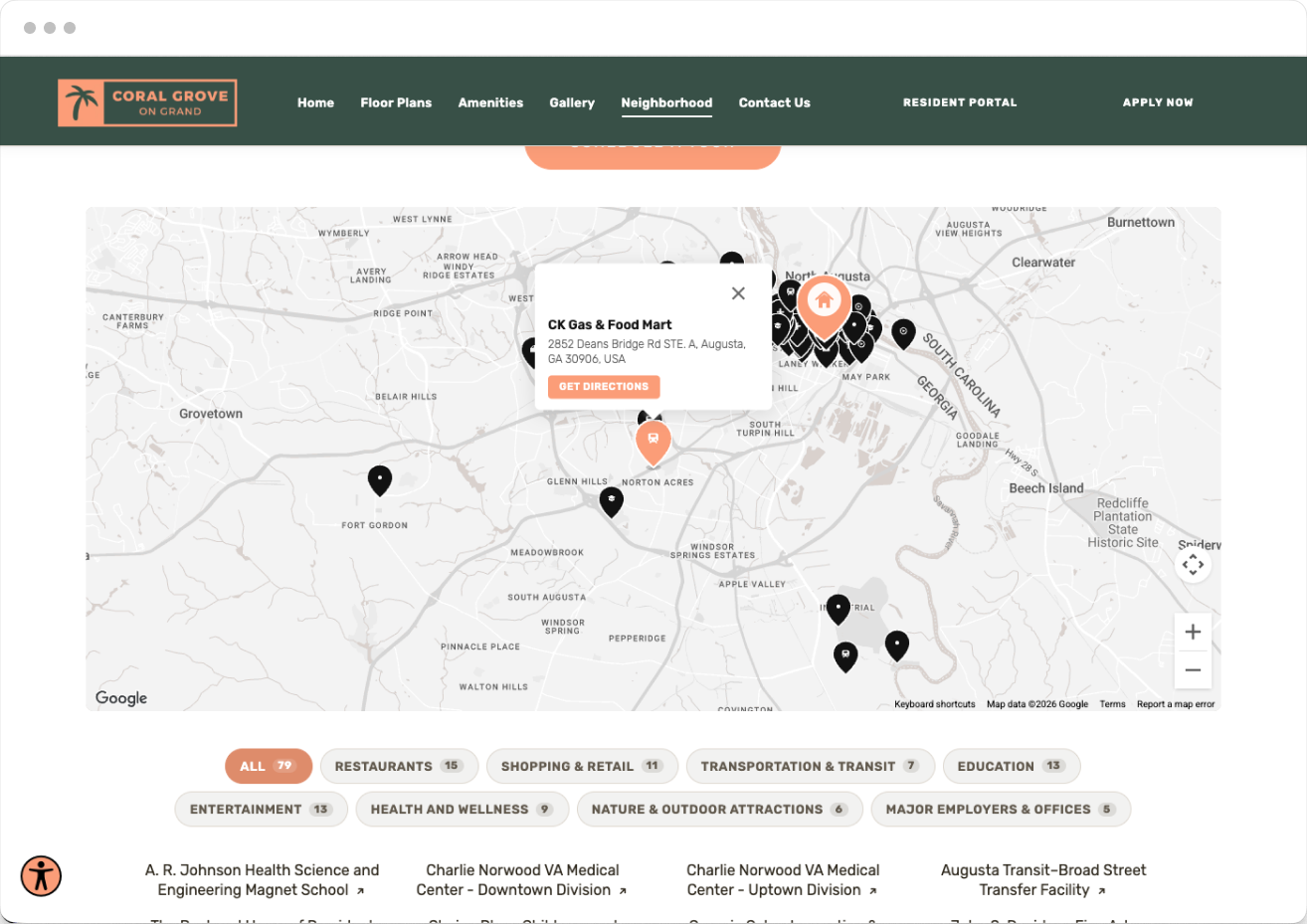Click the lone black pin beside South Carolina label

tap(903, 333)
